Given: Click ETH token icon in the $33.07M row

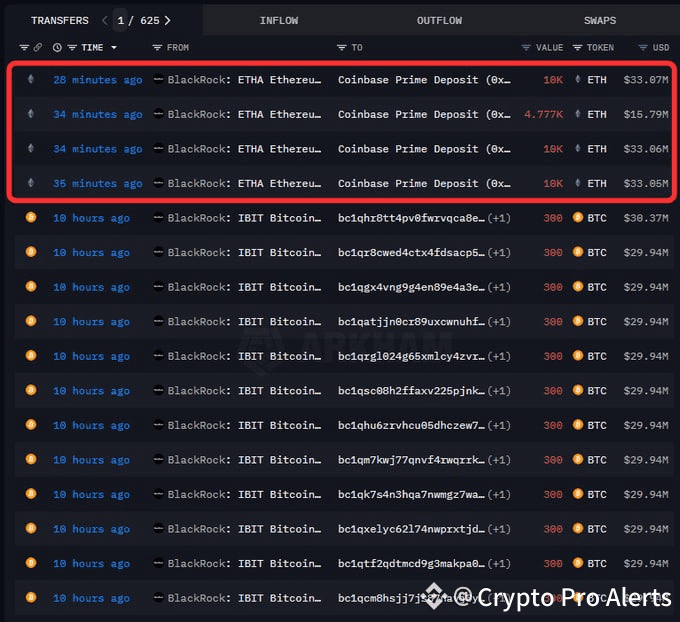Looking at the screenshot, I should [578, 79].
